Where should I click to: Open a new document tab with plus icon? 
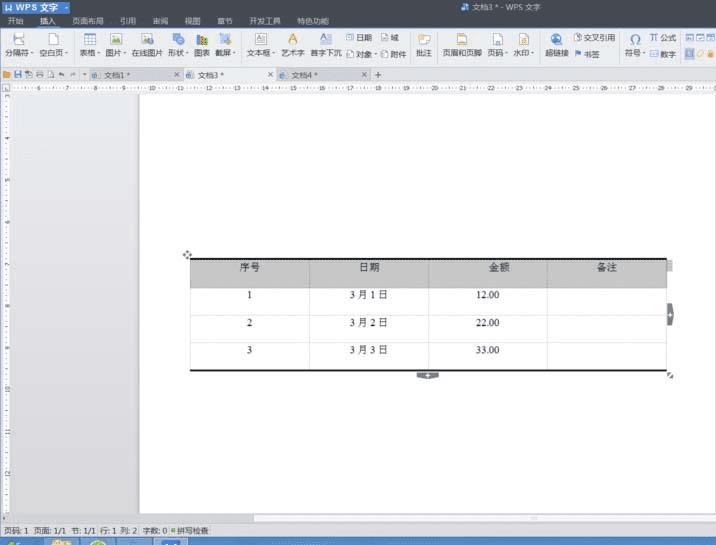coord(378,75)
